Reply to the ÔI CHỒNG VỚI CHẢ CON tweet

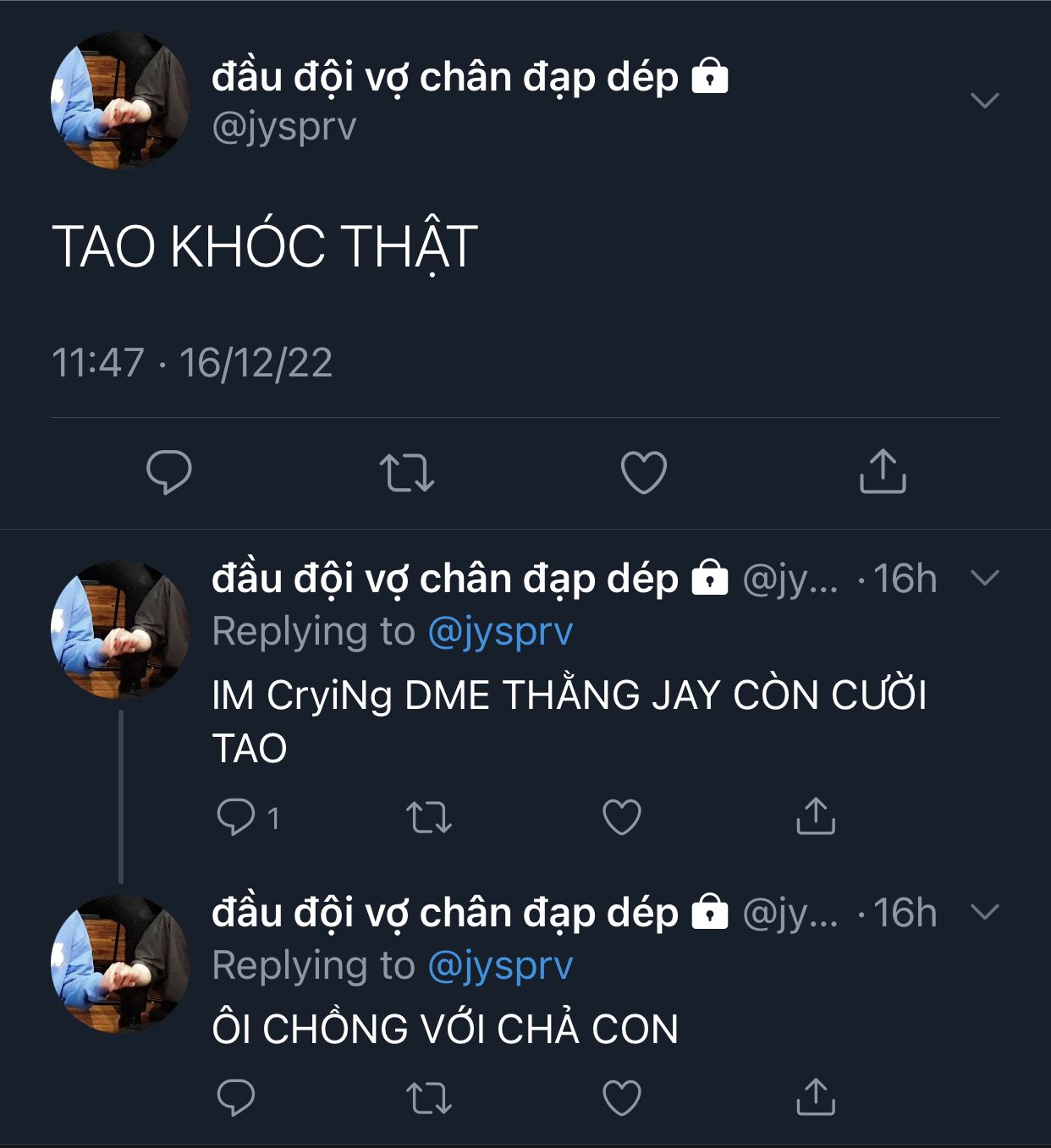click(x=236, y=1097)
